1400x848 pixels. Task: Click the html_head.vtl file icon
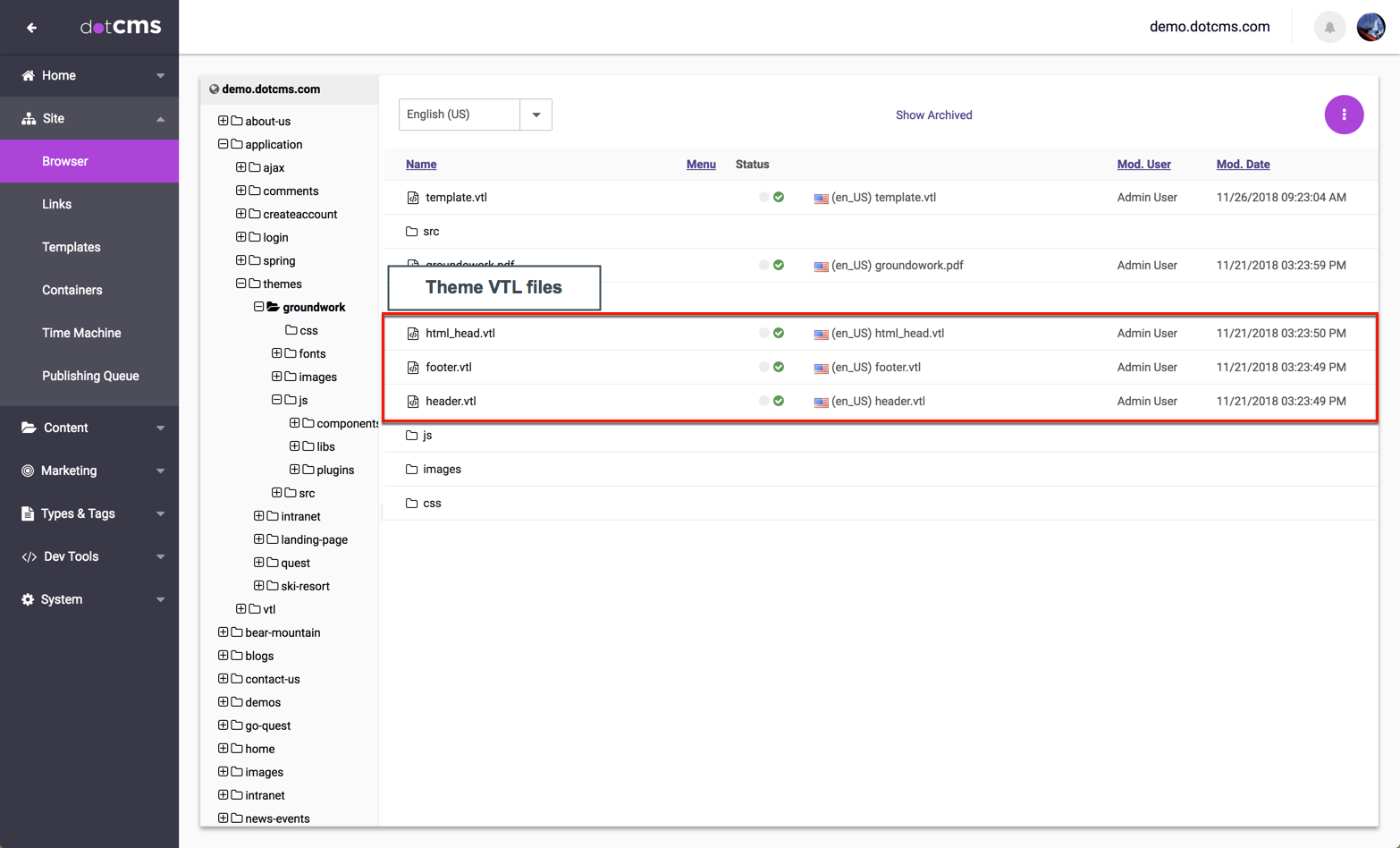[413, 334]
